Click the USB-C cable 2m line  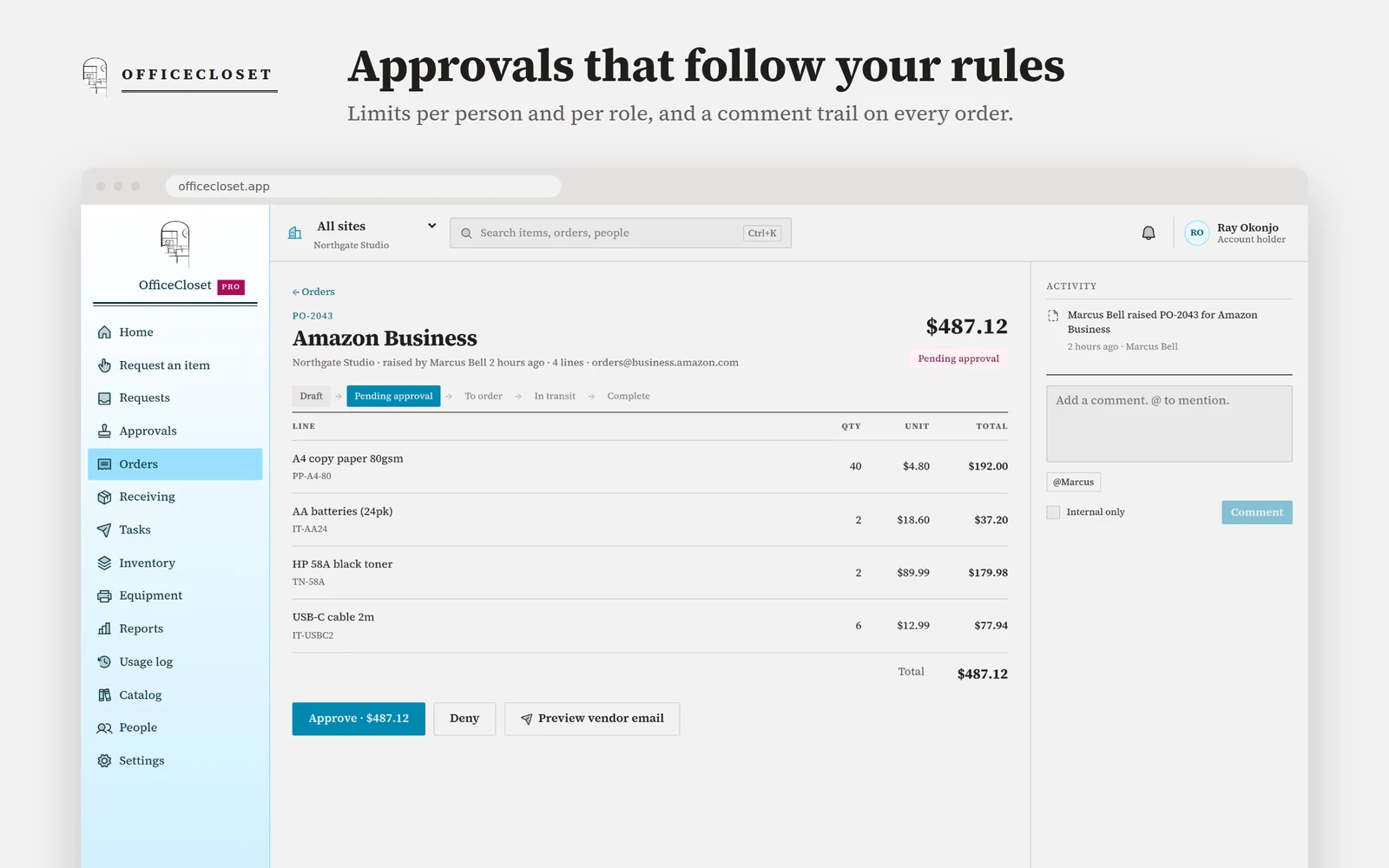click(x=650, y=626)
